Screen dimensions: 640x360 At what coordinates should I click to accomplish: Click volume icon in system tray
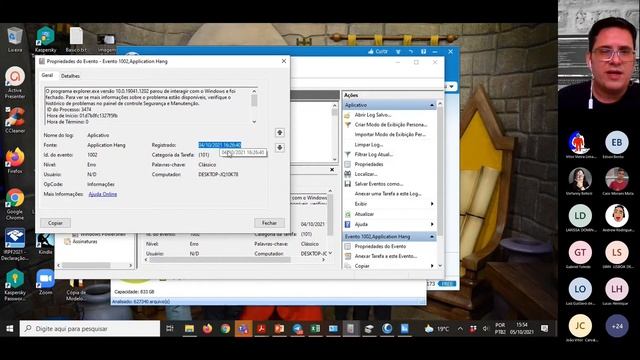pos(485,329)
